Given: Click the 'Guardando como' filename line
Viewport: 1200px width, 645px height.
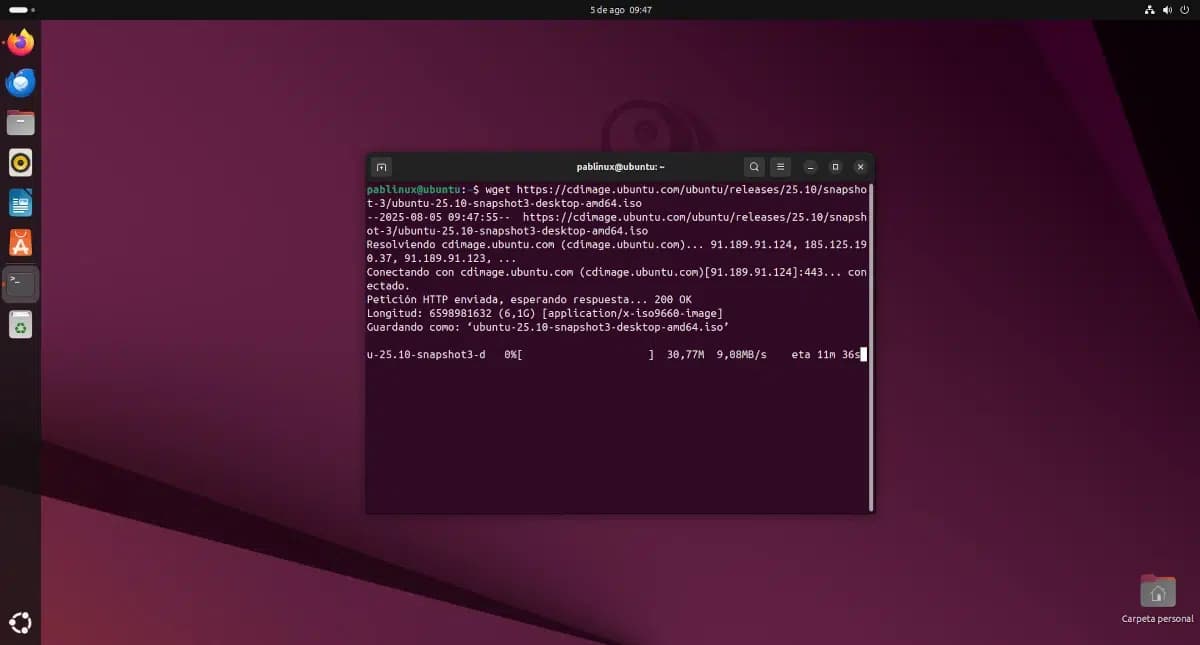Looking at the screenshot, I should tap(547, 328).
